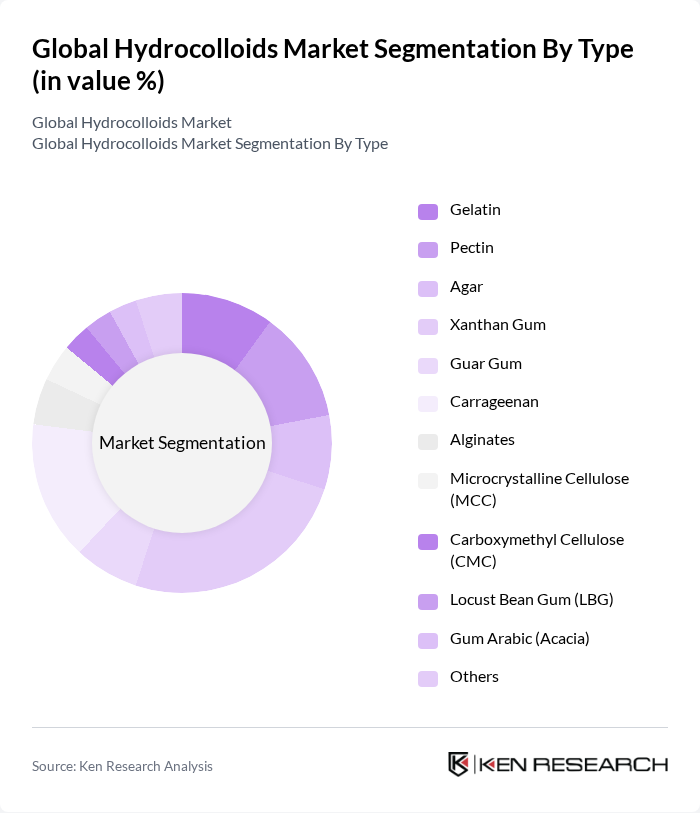Toggle the Carboxymethyl Cellulose (CMC) legend label

538,550
